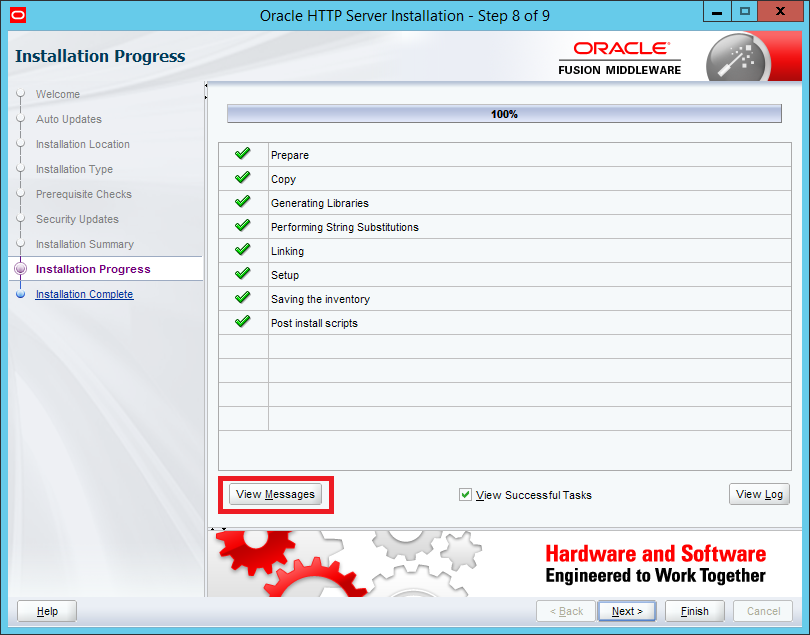Click the checkmark beside Post install scripts
The width and height of the screenshot is (810, 635).
(x=242, y=322)
